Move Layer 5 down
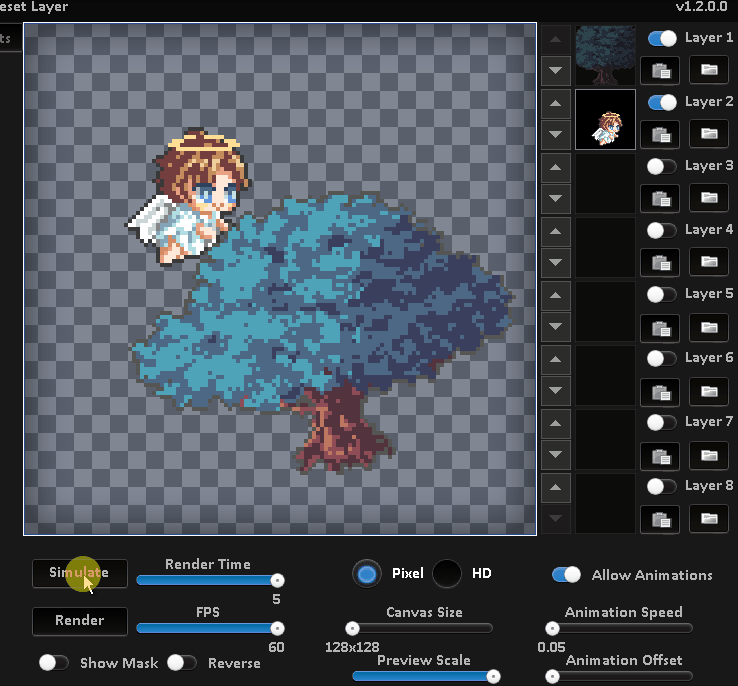The height and width of the screenshot is (686, 738). click(x=556, y=327)
